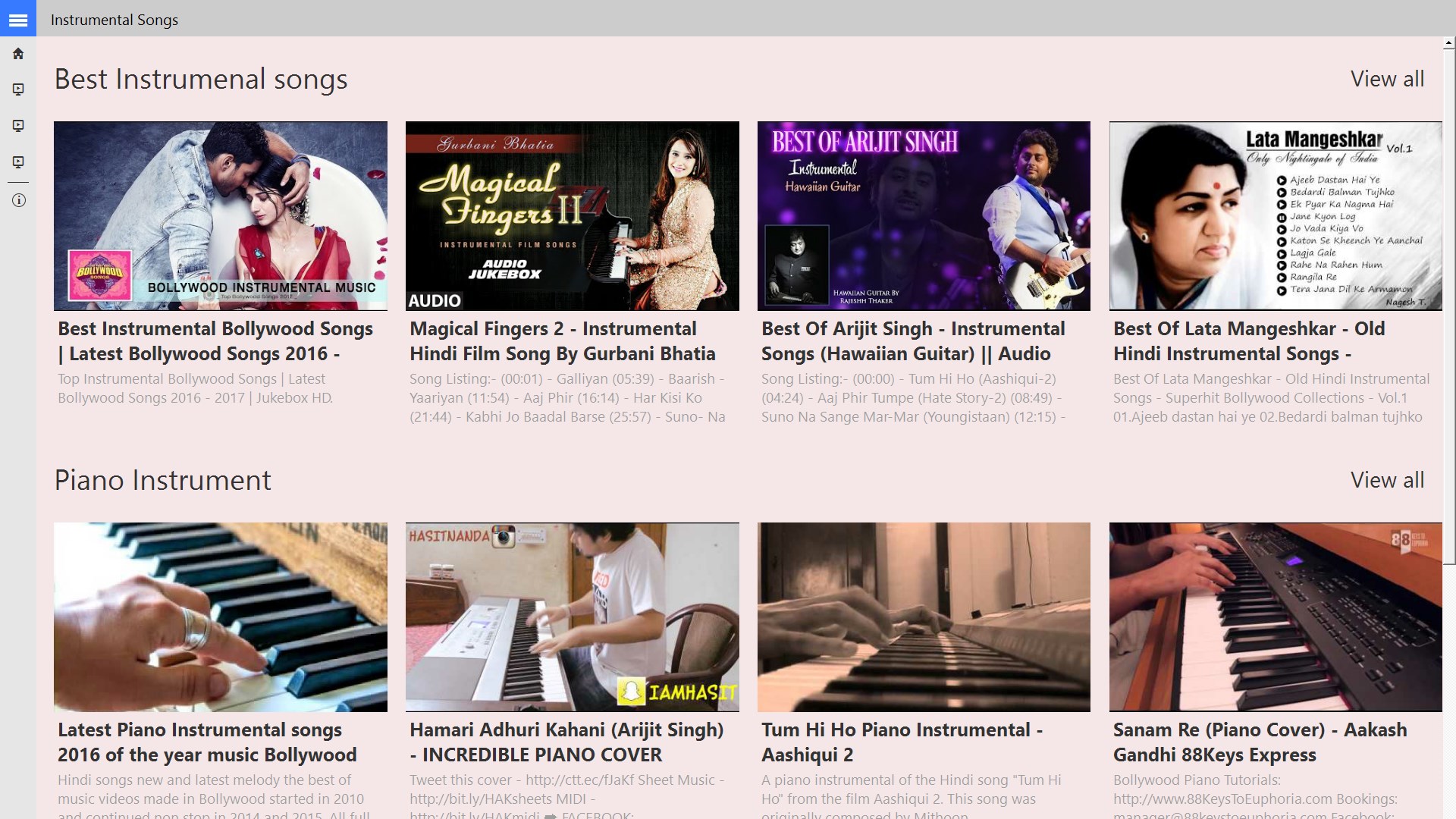Go to Home via sidebar icon
This screenshot has width=1456, height=819.
coord(18,54)
